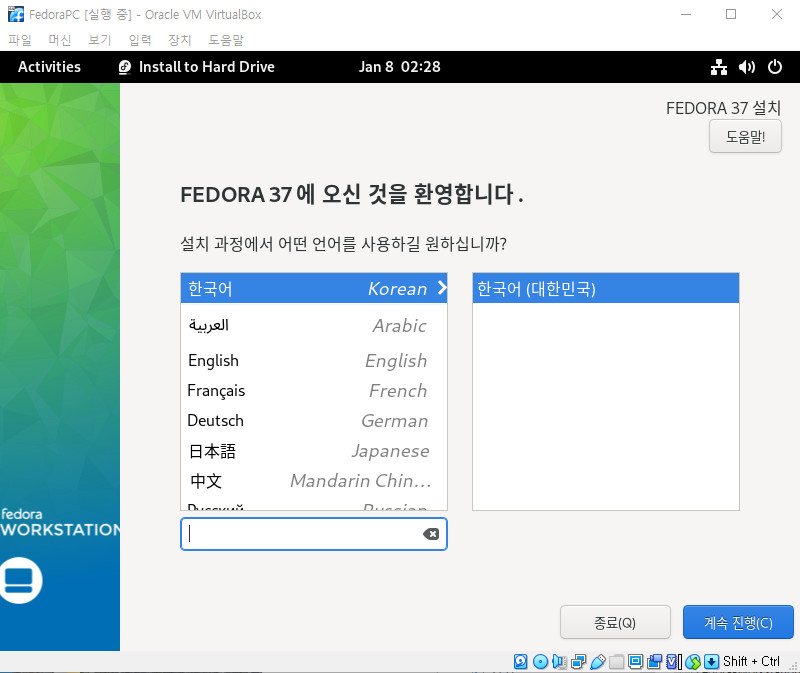
Task: Click the optical disc status icon
Action: pos(540,662)
